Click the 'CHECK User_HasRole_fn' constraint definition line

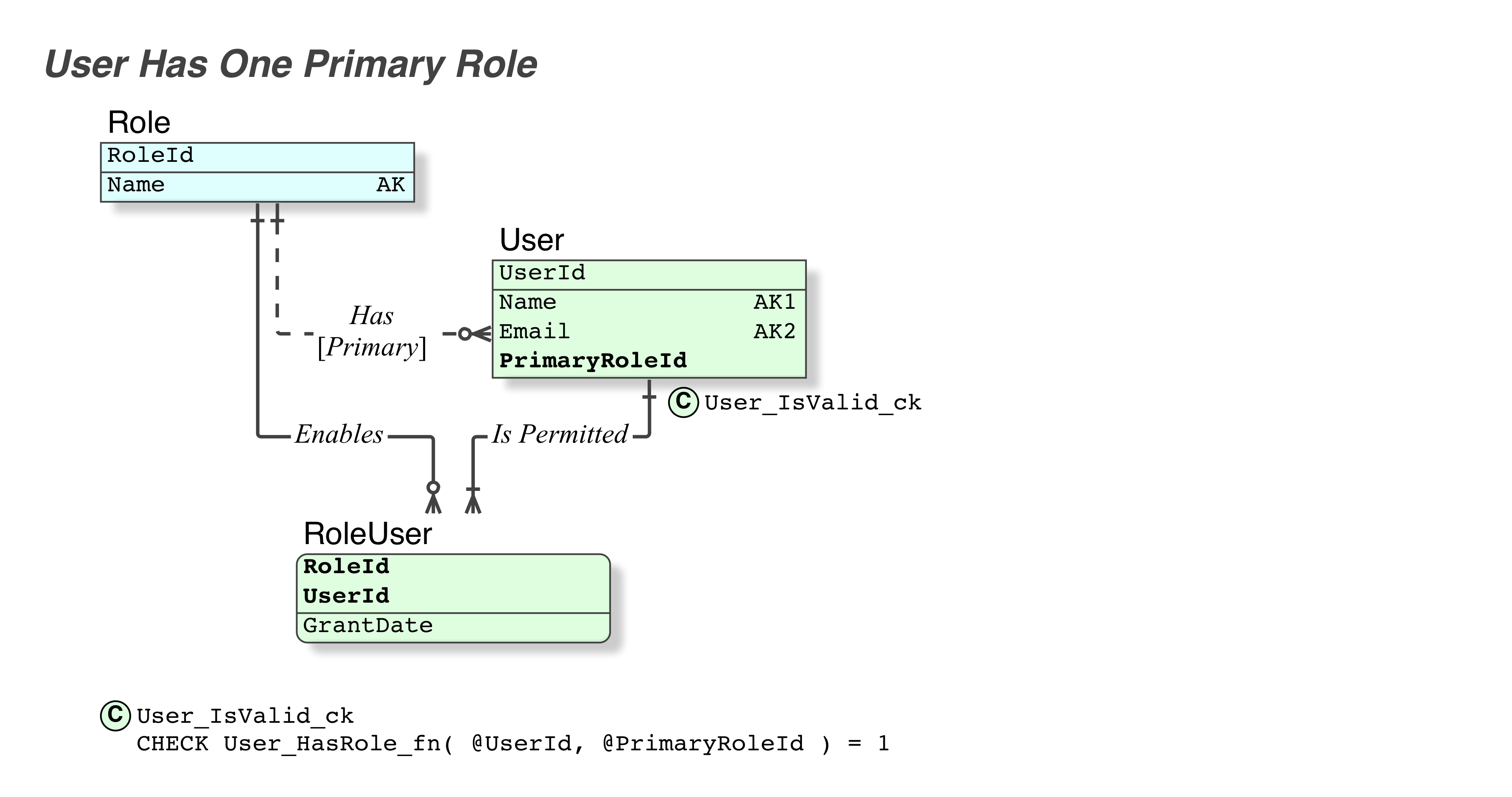(513, 744)
